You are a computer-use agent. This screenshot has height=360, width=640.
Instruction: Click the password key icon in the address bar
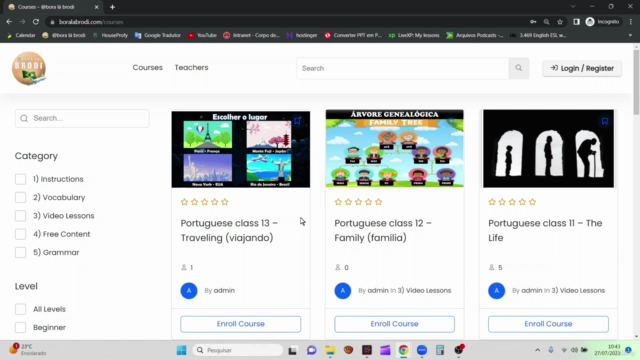coord(533,22)
